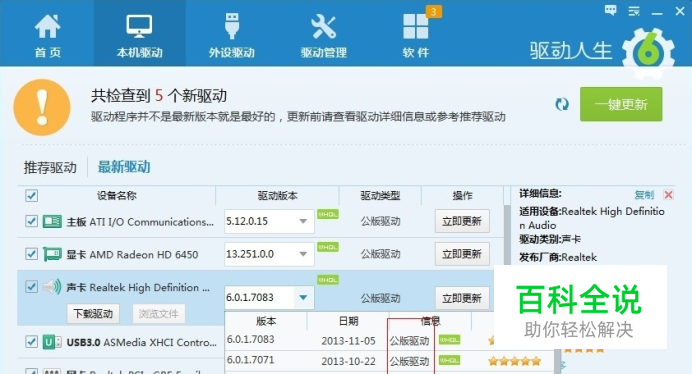Image resolution: width=692 pixels, height=374 pixels.
Task: Click the 驱动类别:声卡 text
Action: click(x=550, y=239)
